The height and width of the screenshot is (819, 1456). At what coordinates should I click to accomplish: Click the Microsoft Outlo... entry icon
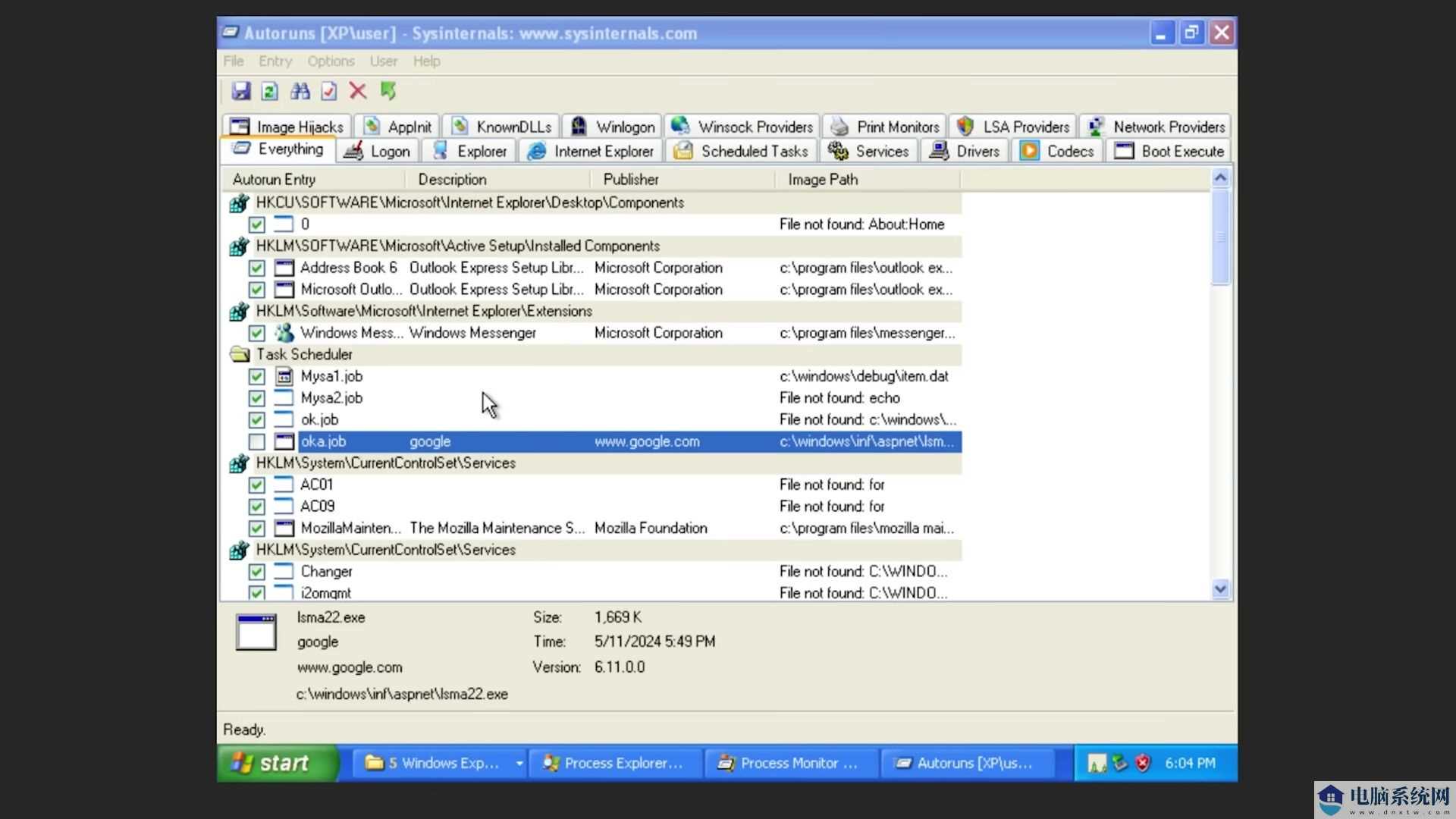pyautogui.click(x=284, y=290)
